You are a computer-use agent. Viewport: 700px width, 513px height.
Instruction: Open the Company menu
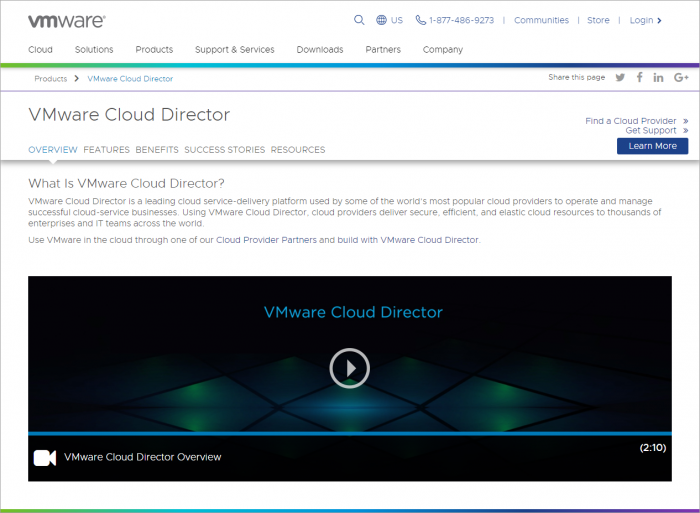click(443, 50)
